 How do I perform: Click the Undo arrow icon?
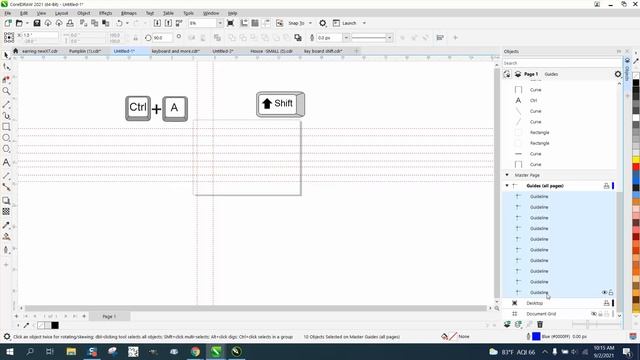(119, 23)
